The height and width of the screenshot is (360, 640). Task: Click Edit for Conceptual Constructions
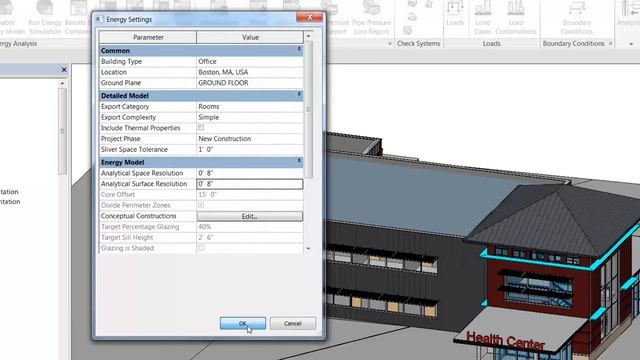250,216
